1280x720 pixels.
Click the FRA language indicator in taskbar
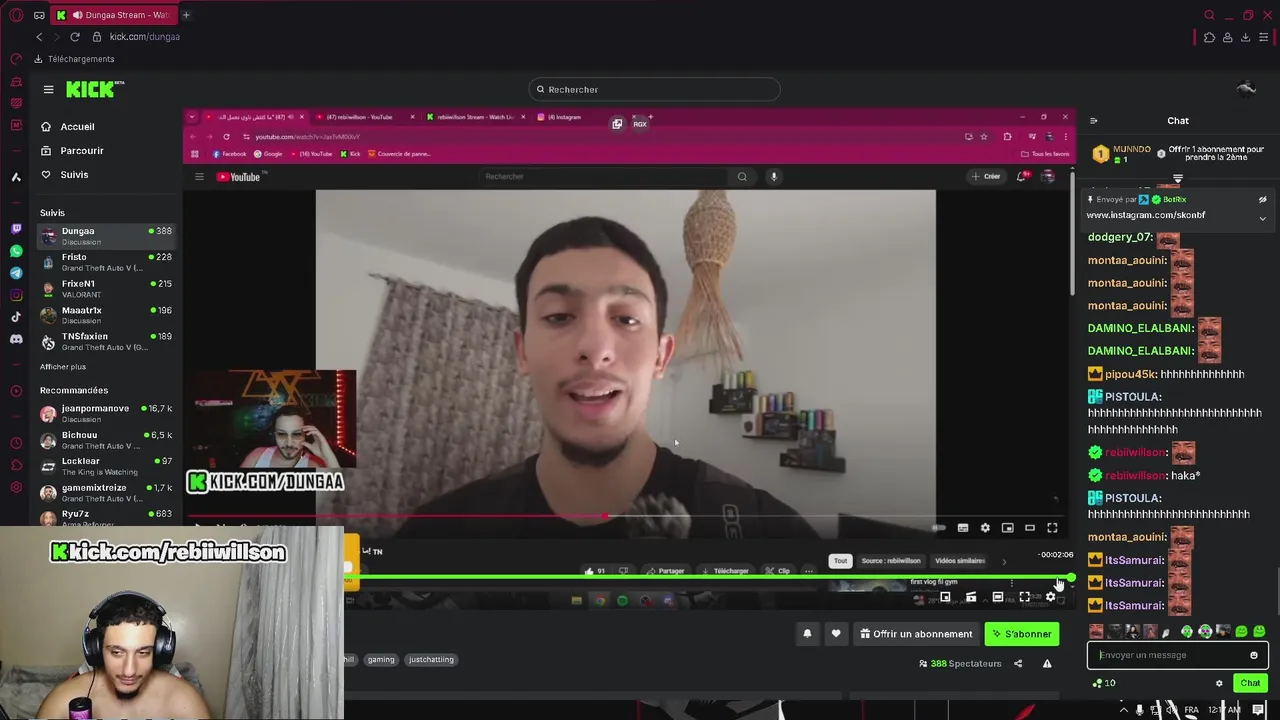coord(1191,709)
